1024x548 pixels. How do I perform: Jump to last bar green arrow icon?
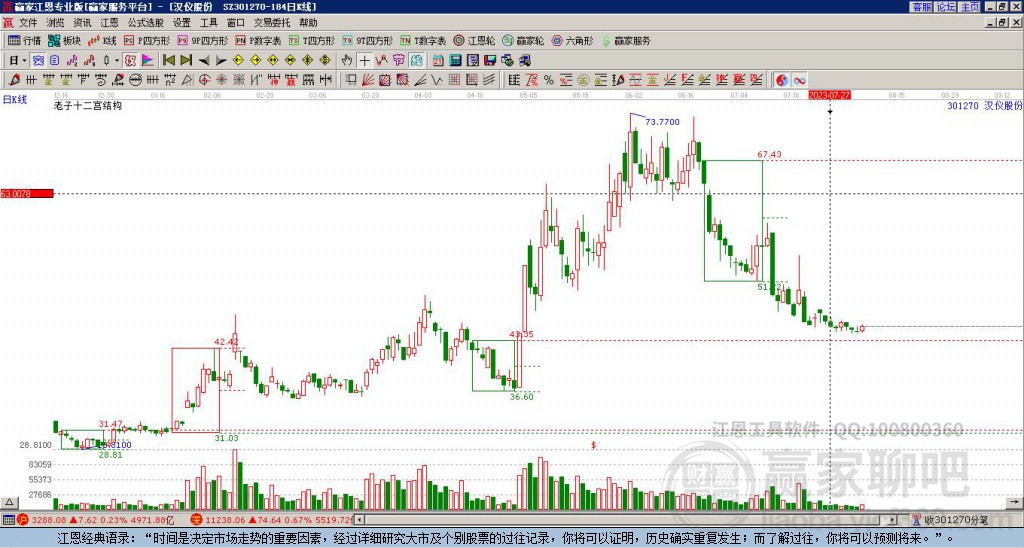coord(185,61)
